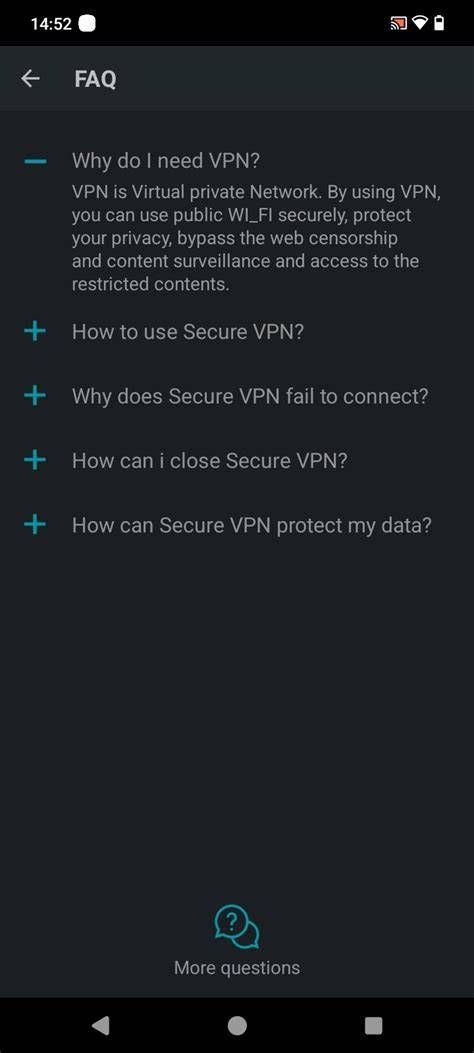The image size is (474, 1053).
Task: Tap the battery icon in status bar
Action: pos(439,24)
